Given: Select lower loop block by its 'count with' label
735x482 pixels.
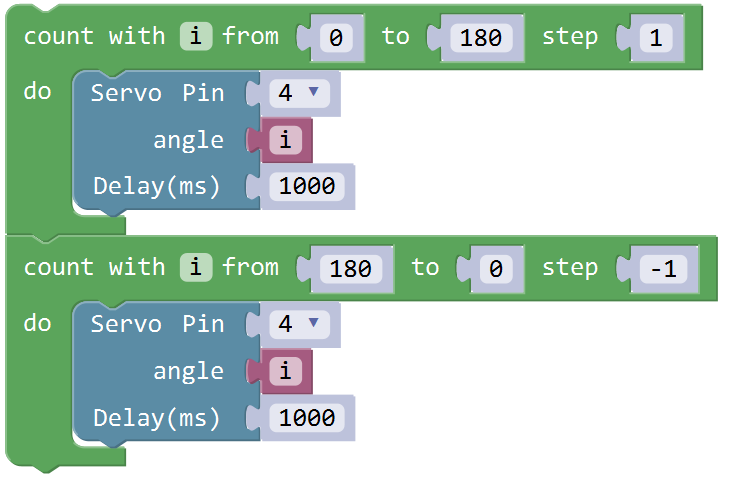Looking at the screenshot, I should (x=94, y=267).
